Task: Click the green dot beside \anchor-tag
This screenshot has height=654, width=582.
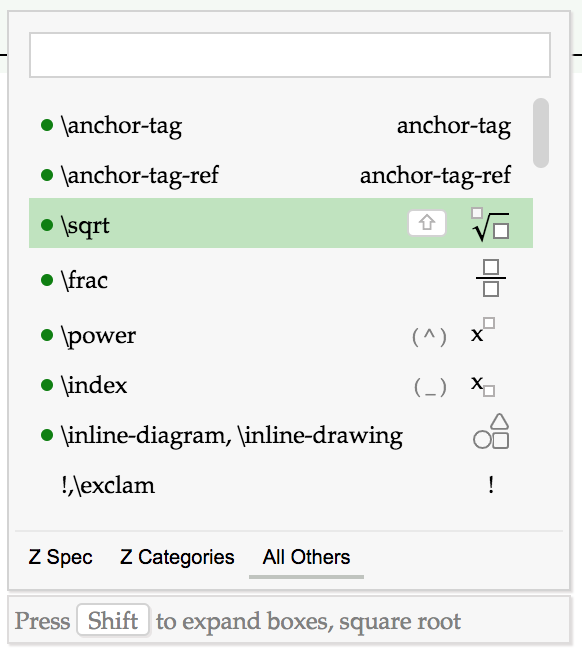Action: pyautogui.click(x=47, y=125)
